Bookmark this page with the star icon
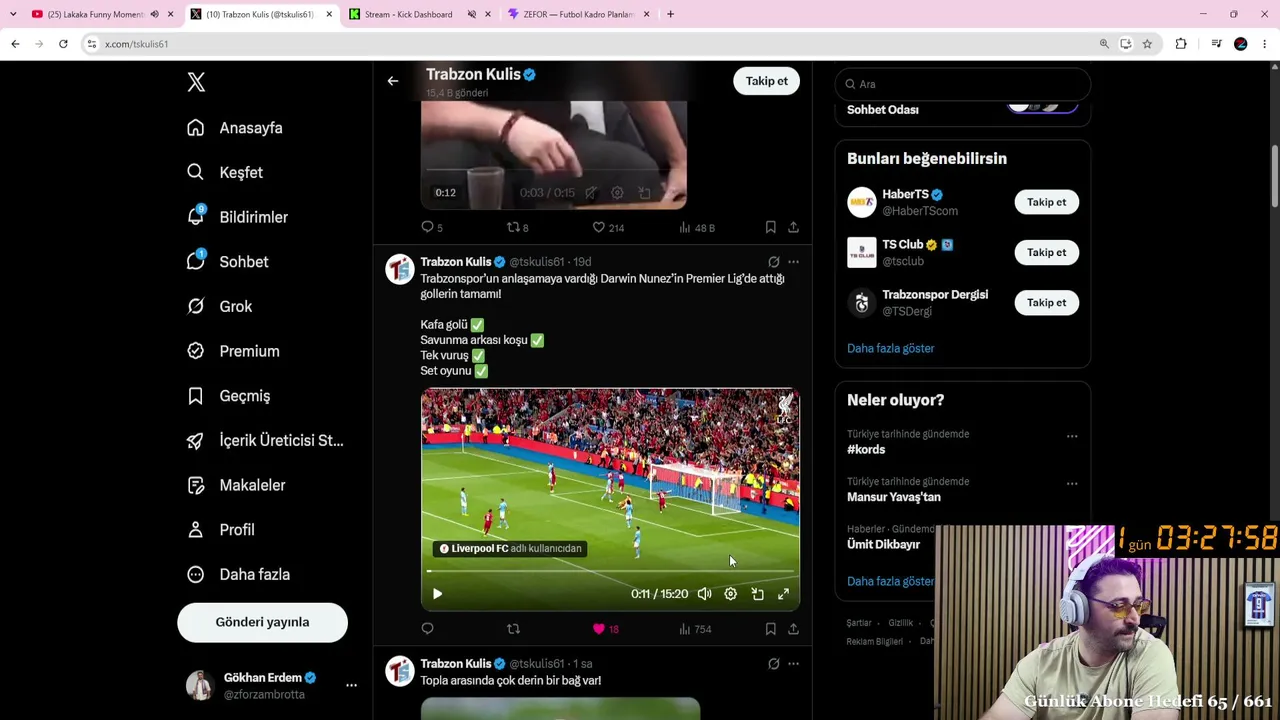This screenshot has height=720, width=1280. (1147, 44)
